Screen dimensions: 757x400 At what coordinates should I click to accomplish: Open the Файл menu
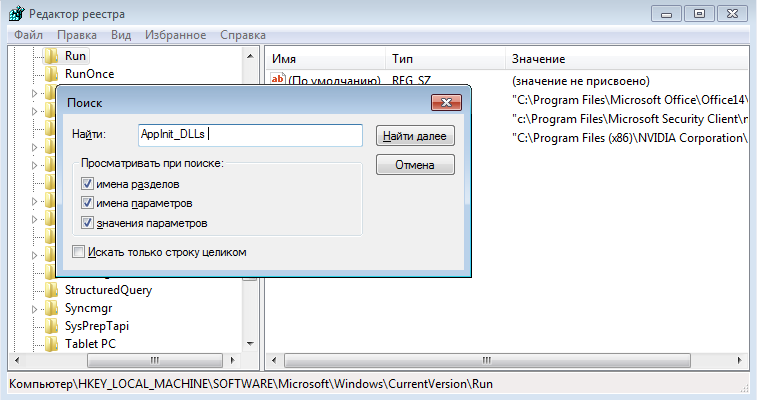(x=28, y=35)
